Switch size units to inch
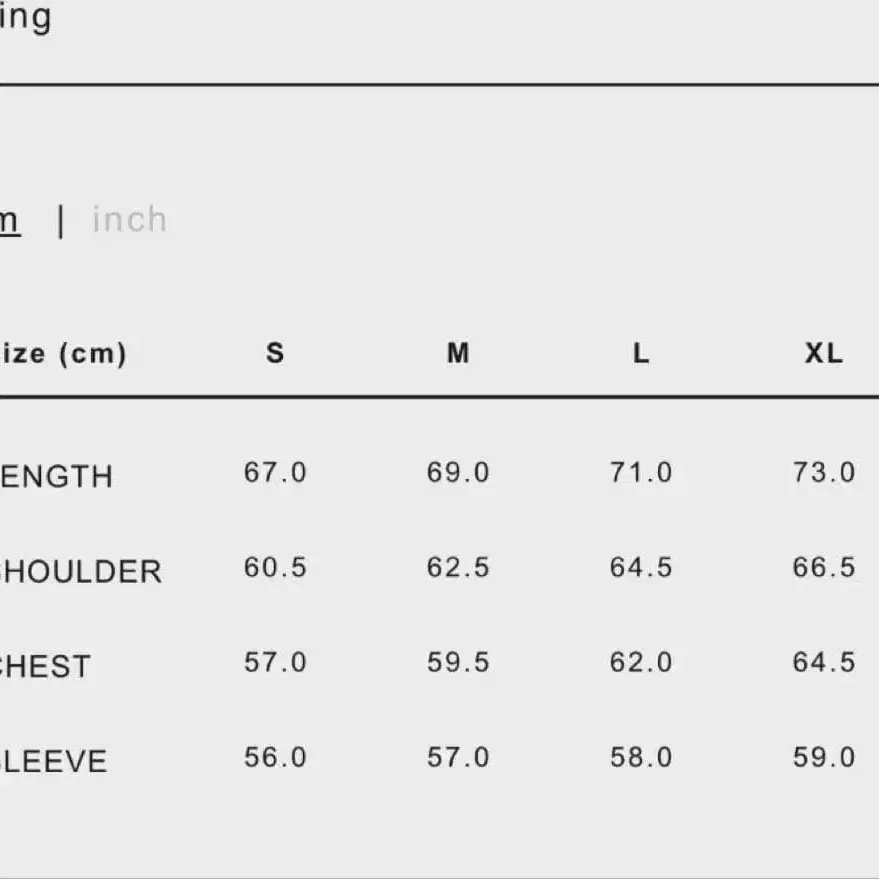 pos(129,220)
